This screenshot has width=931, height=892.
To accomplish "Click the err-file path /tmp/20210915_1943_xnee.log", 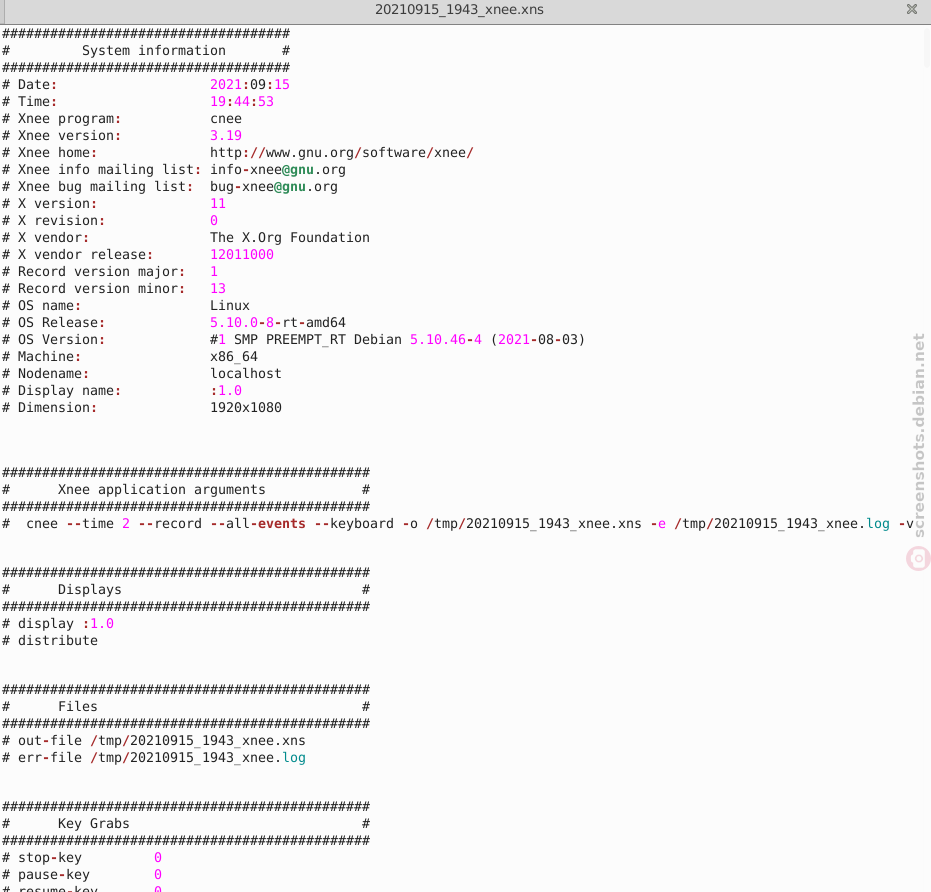I will coord(198,758).
